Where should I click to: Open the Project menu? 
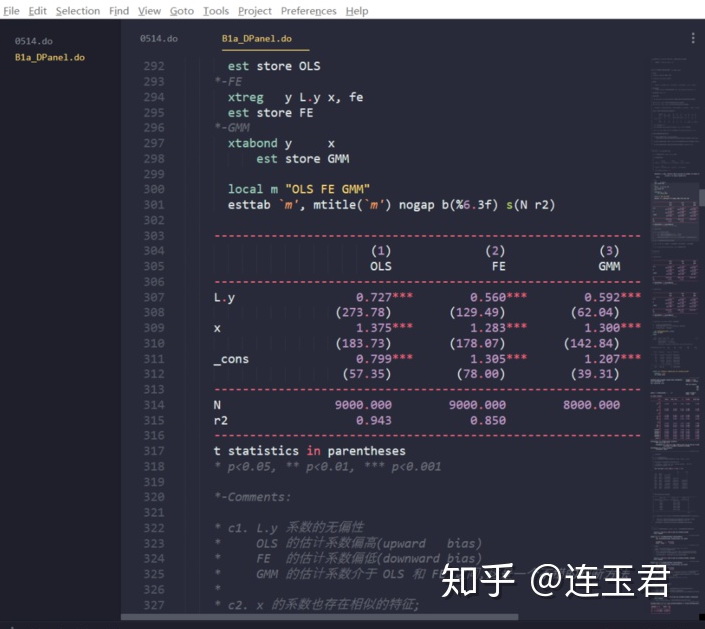(x=254, y=11)
